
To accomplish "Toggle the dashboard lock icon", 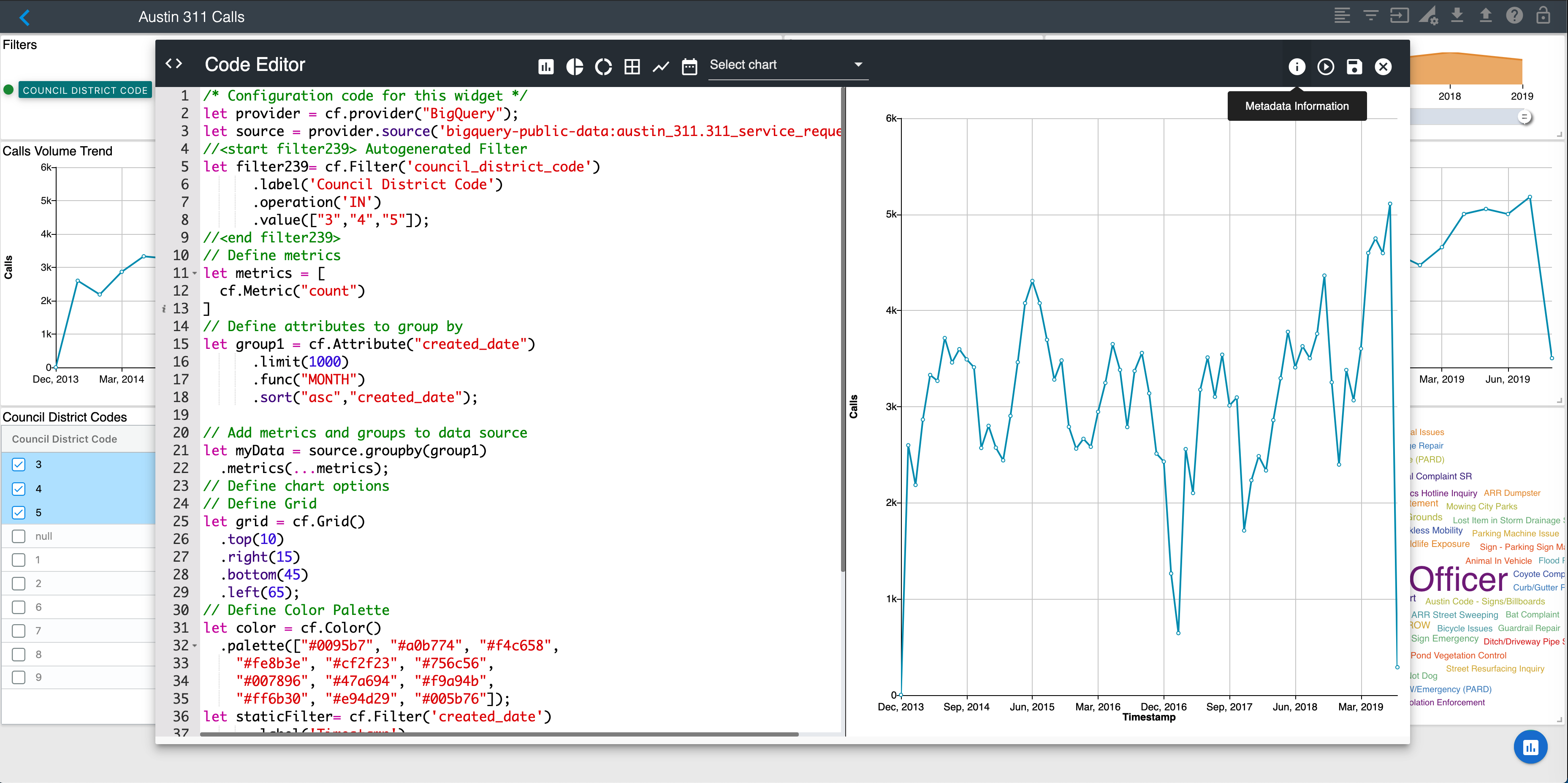I will click(x=1543, y=15).
